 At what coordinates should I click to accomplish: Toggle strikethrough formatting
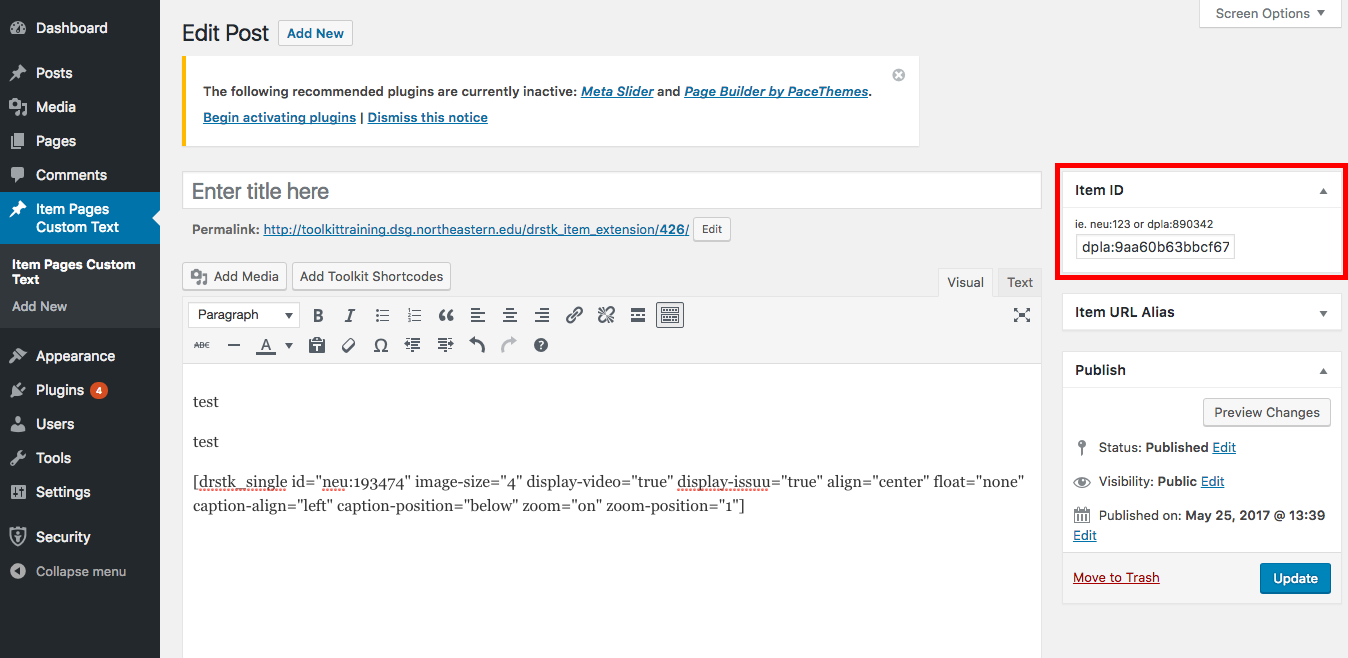coord(202,345)
